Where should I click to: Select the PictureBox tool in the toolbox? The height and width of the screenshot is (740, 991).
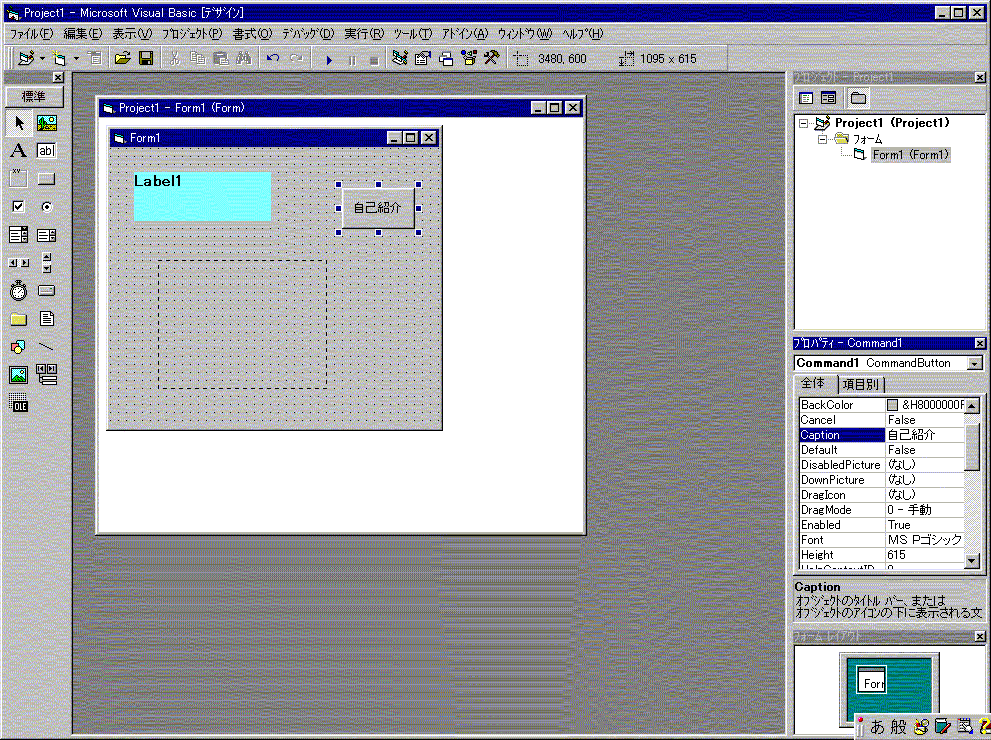[x=46, y=123]
